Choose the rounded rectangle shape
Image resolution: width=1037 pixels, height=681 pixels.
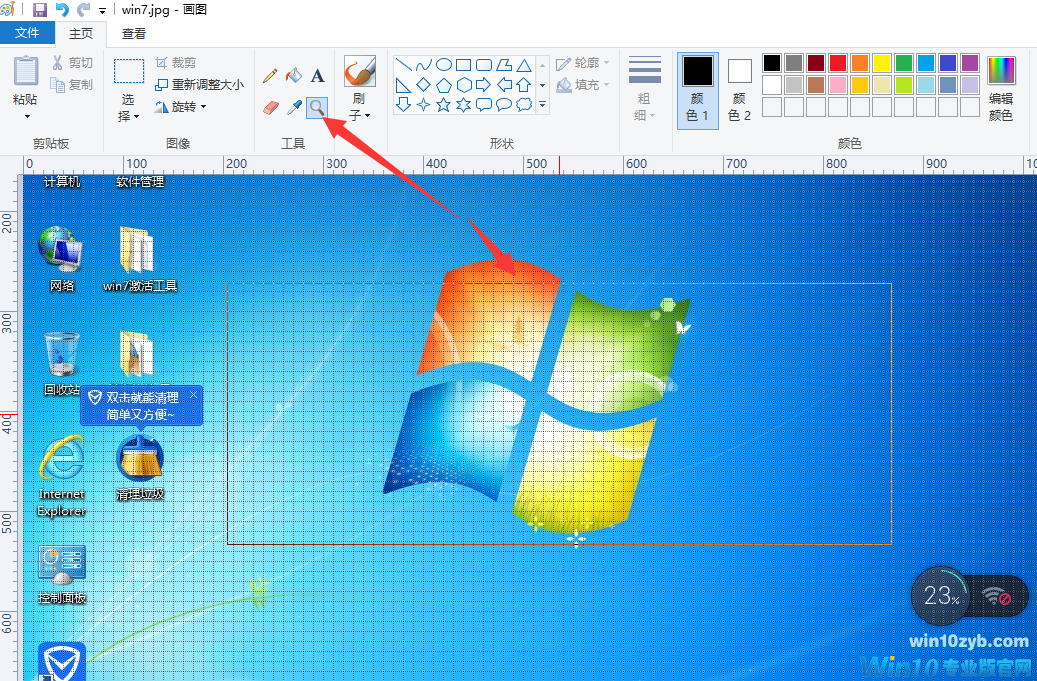point(484,65)
